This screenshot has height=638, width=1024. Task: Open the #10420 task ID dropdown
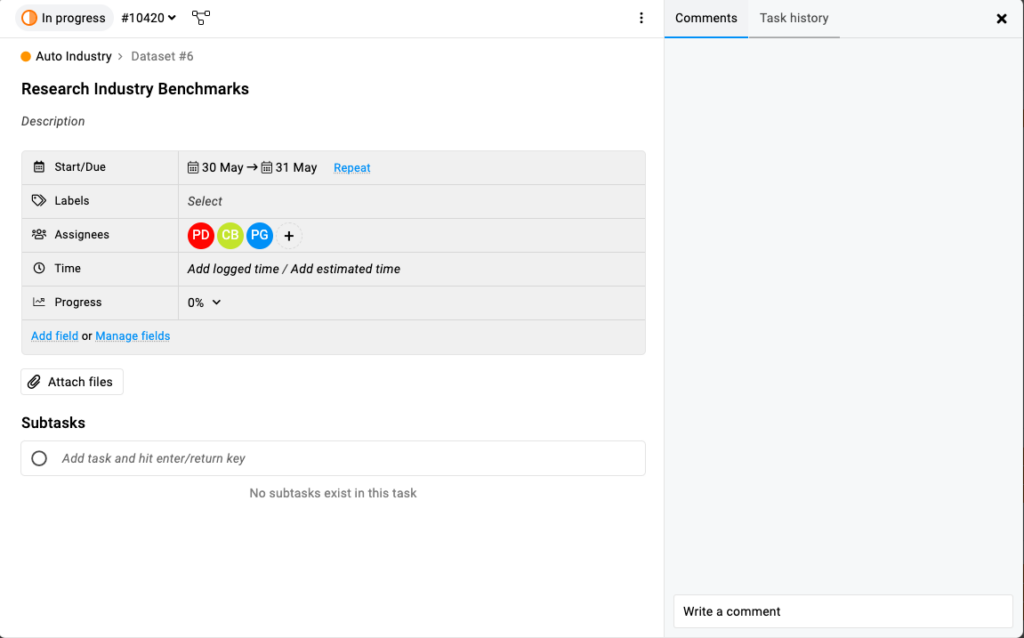tap(149, 18)
